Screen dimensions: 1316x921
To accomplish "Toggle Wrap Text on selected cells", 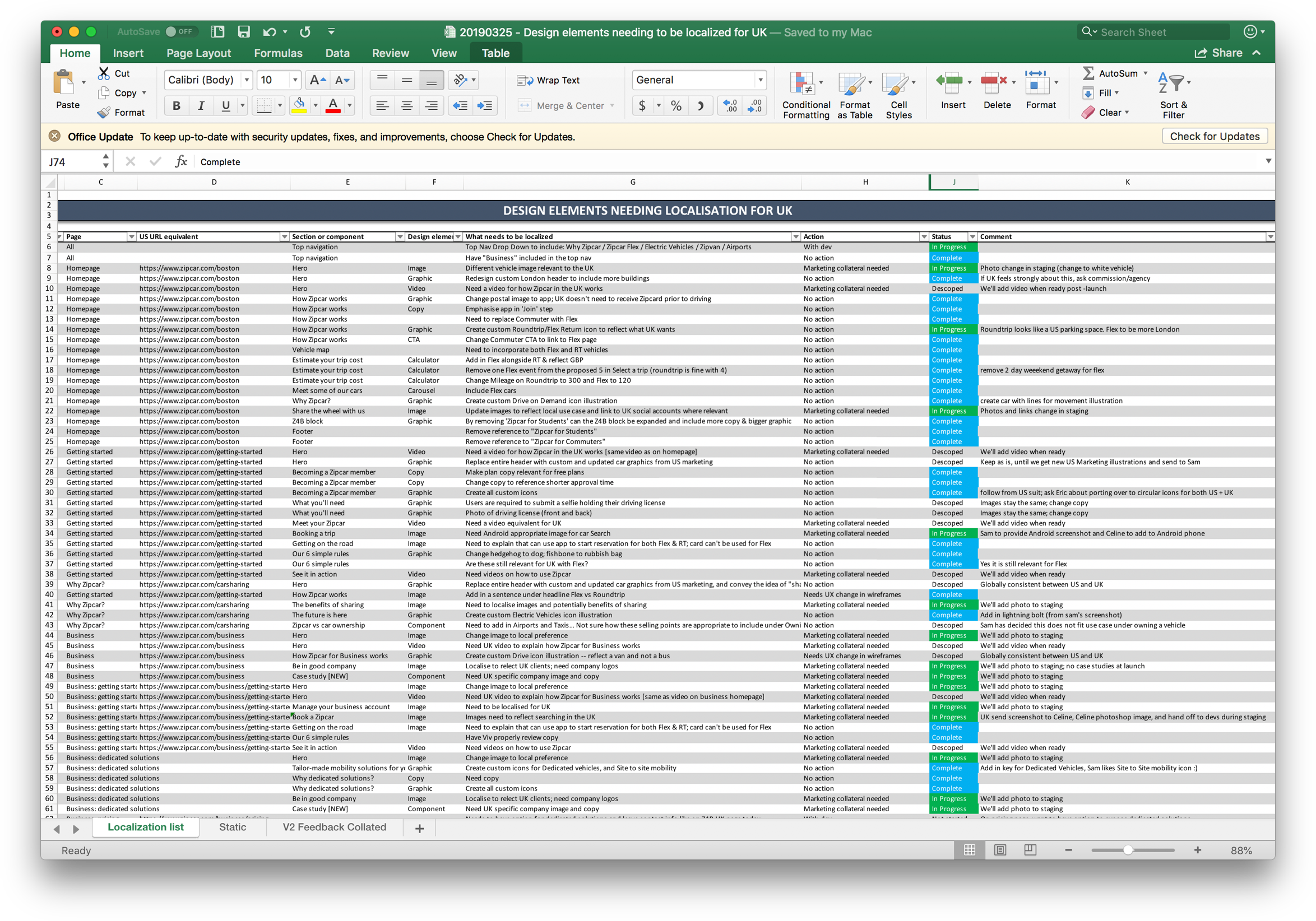I will coord(554,81).
